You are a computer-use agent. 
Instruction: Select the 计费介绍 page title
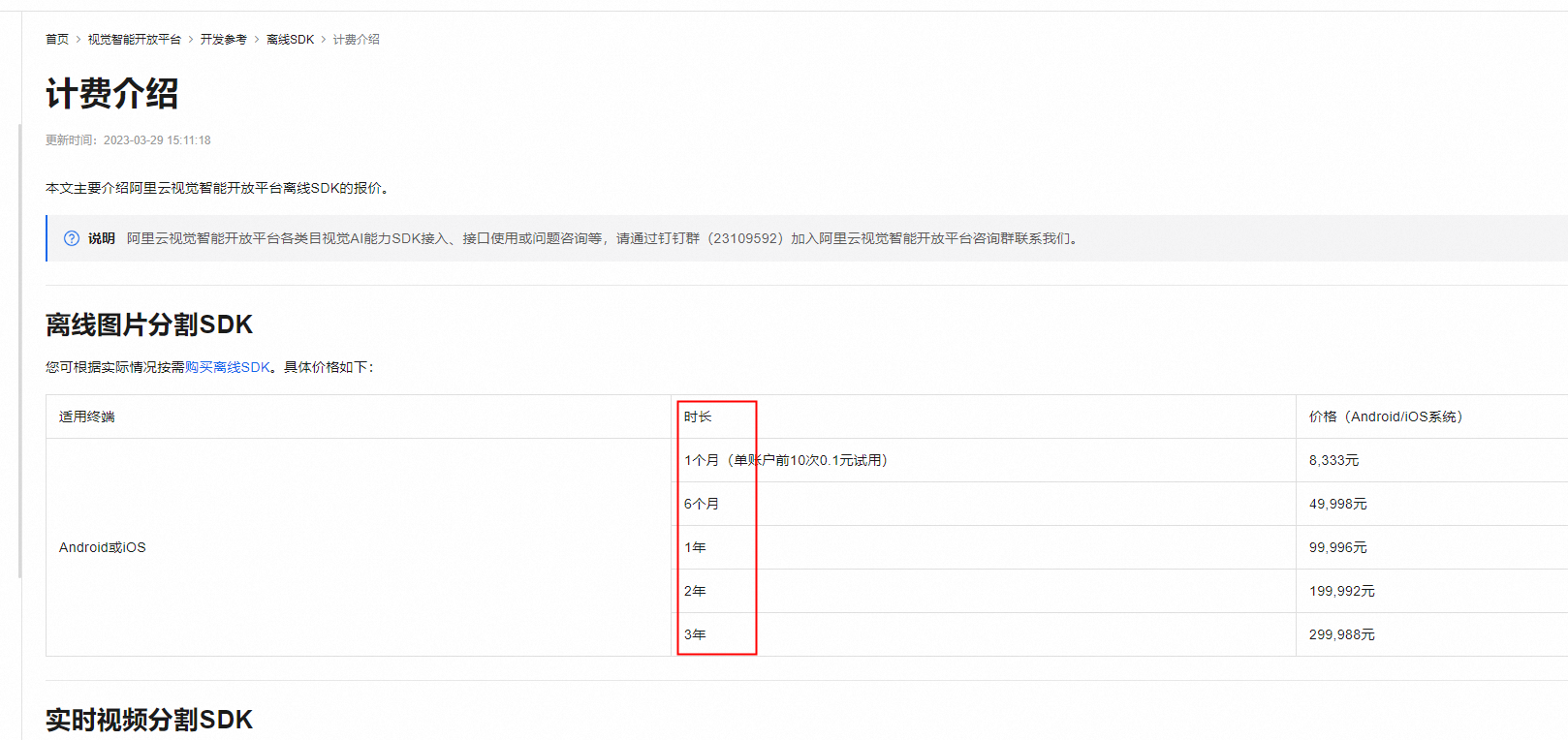click(x=112, y=94)
